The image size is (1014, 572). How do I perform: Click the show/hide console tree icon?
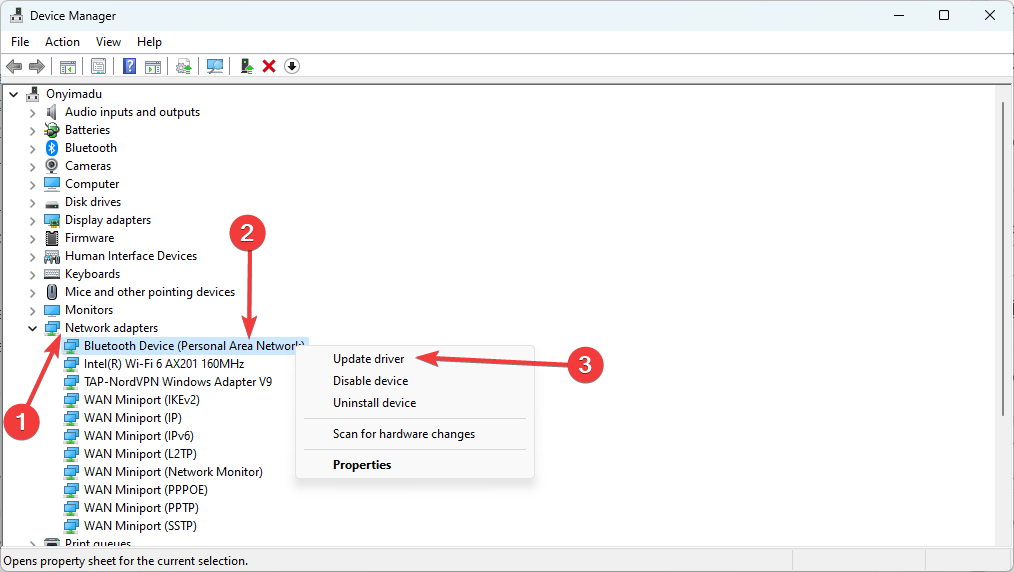click(x=68, y=66)
